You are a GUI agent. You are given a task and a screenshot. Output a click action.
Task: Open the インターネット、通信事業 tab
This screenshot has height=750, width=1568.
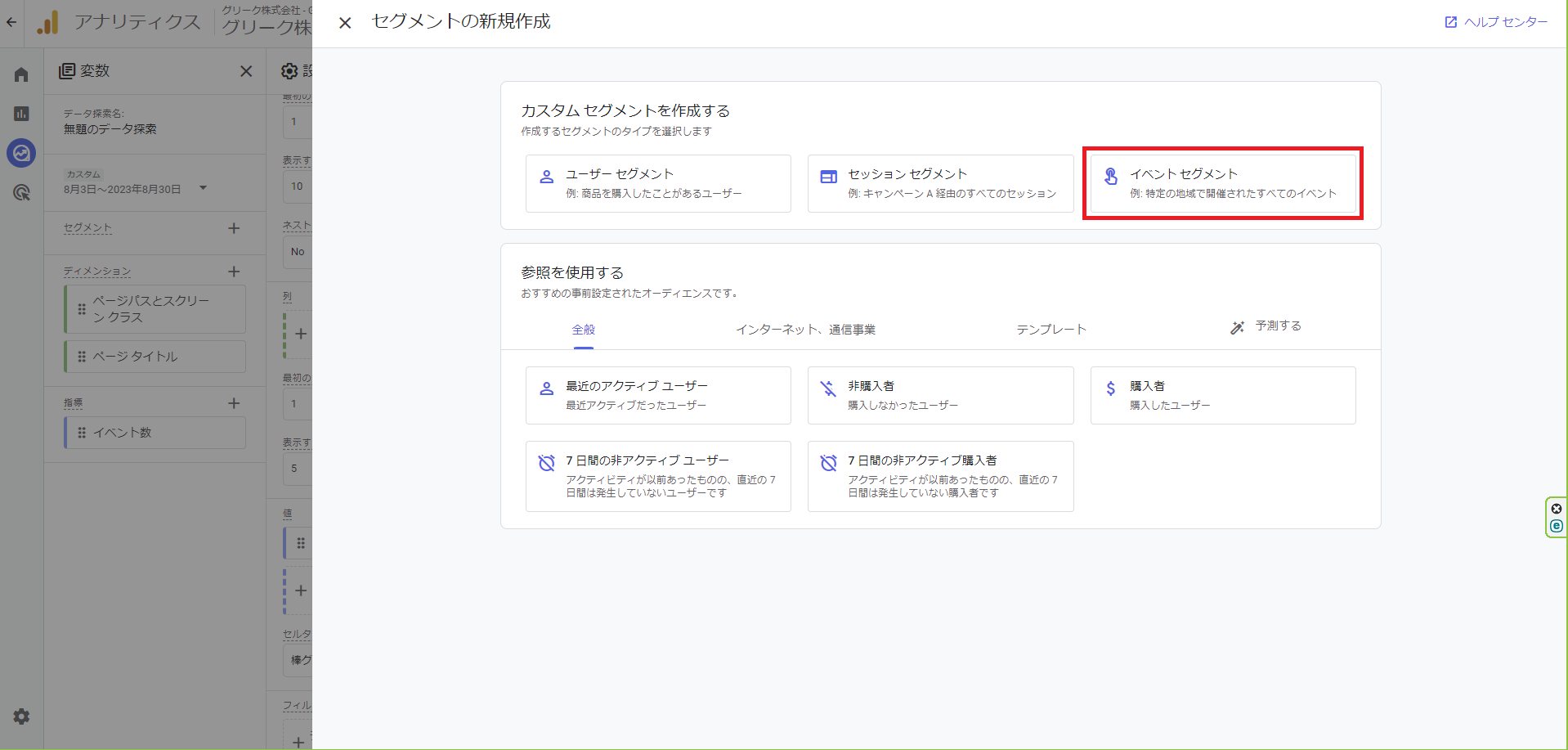(x=805, y=330)
